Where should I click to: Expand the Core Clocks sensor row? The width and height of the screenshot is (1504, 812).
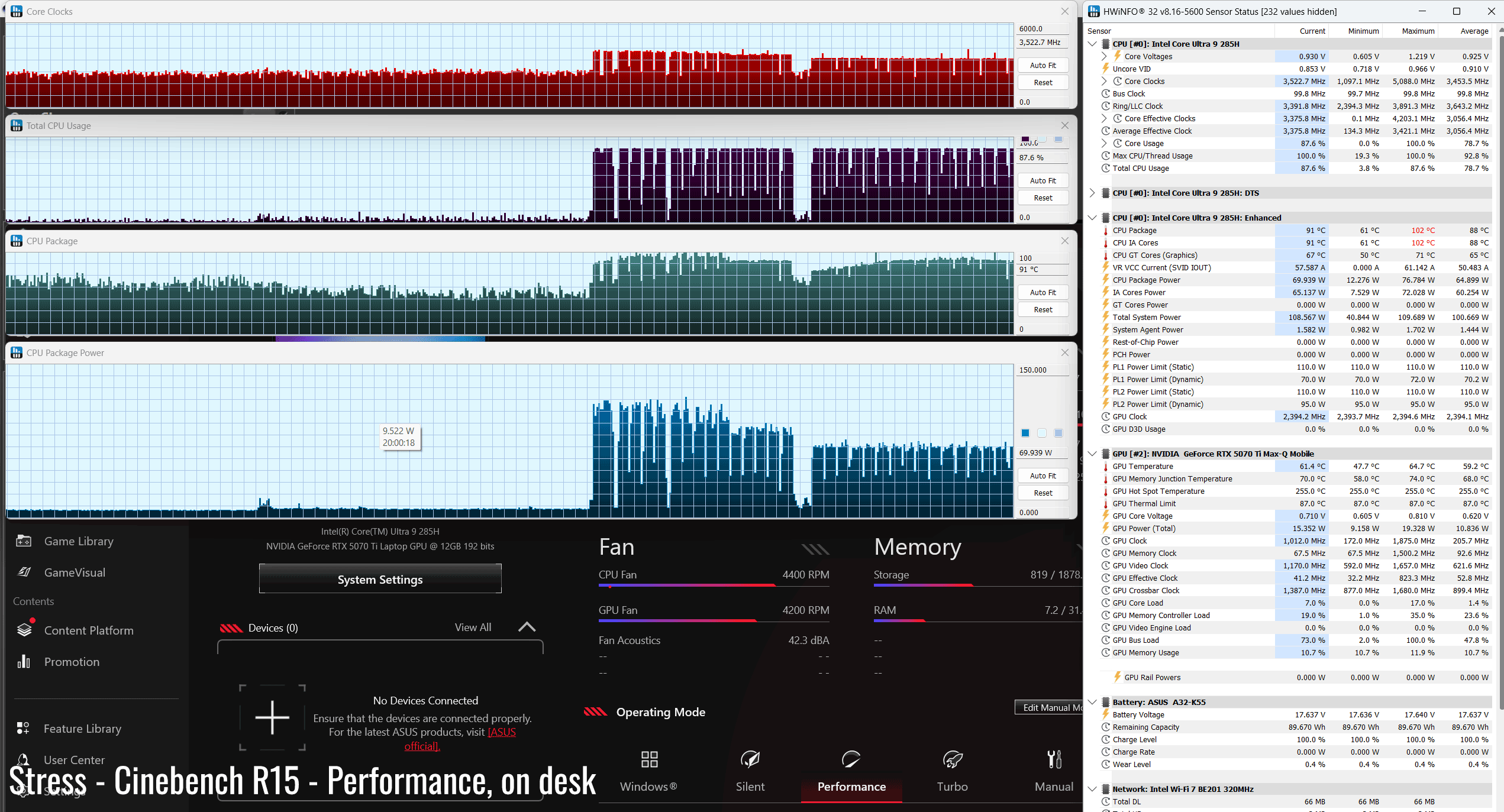pos(1104,81)
